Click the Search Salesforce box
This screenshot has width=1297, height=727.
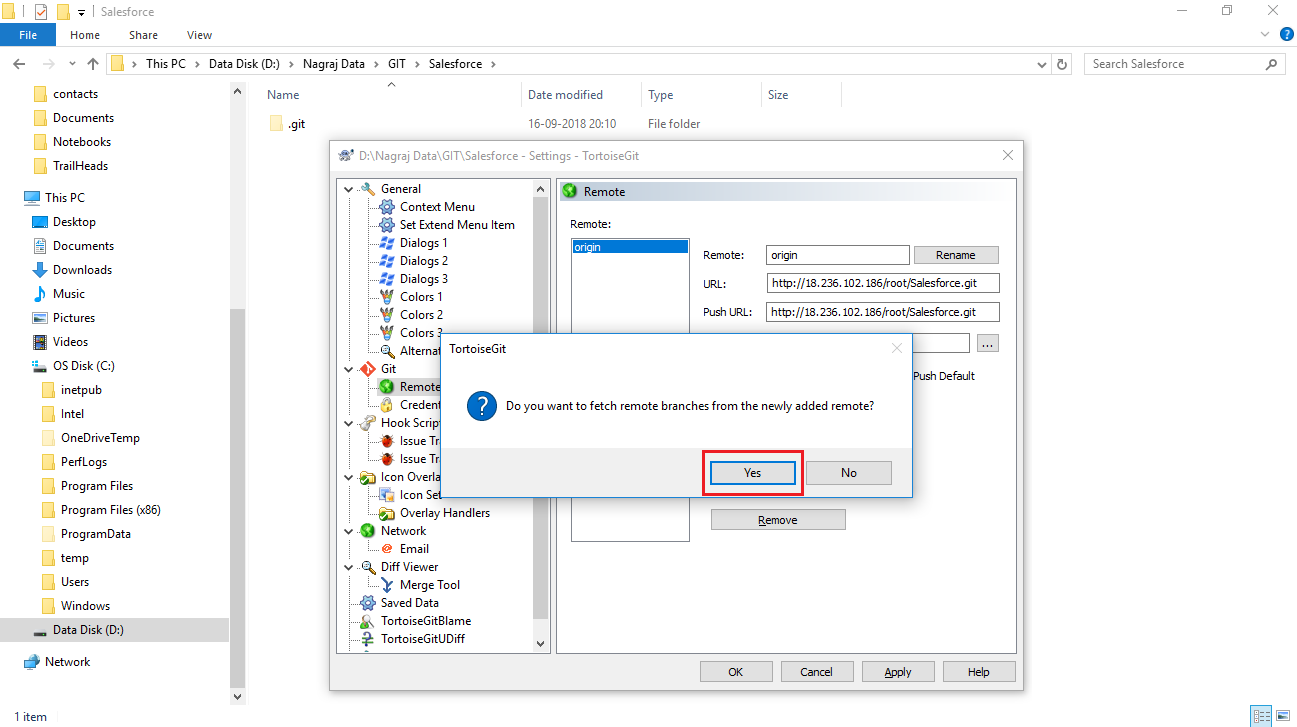coord(1184,64)
